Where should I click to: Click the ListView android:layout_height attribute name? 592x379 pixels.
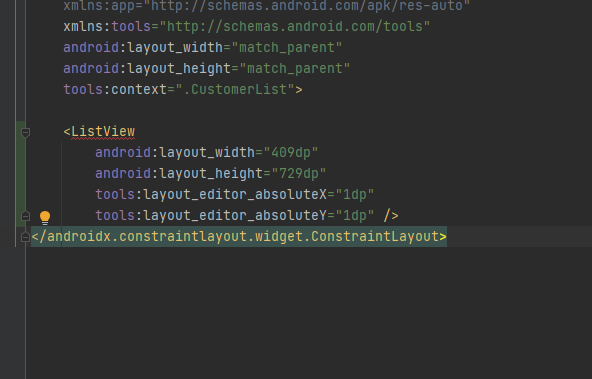179,174
